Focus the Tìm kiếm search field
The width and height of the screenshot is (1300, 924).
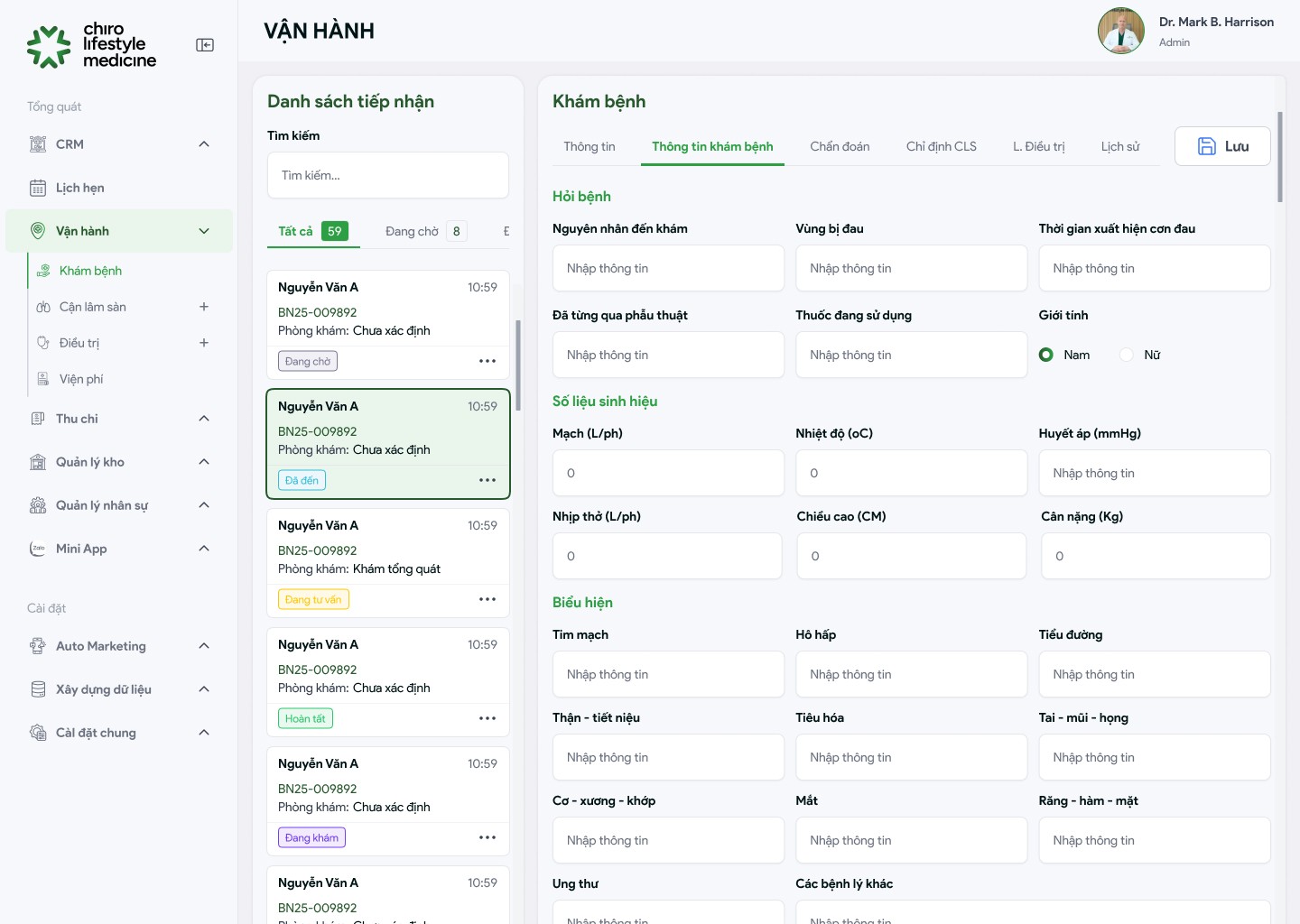pyautogui.click(x=388, y=175)
